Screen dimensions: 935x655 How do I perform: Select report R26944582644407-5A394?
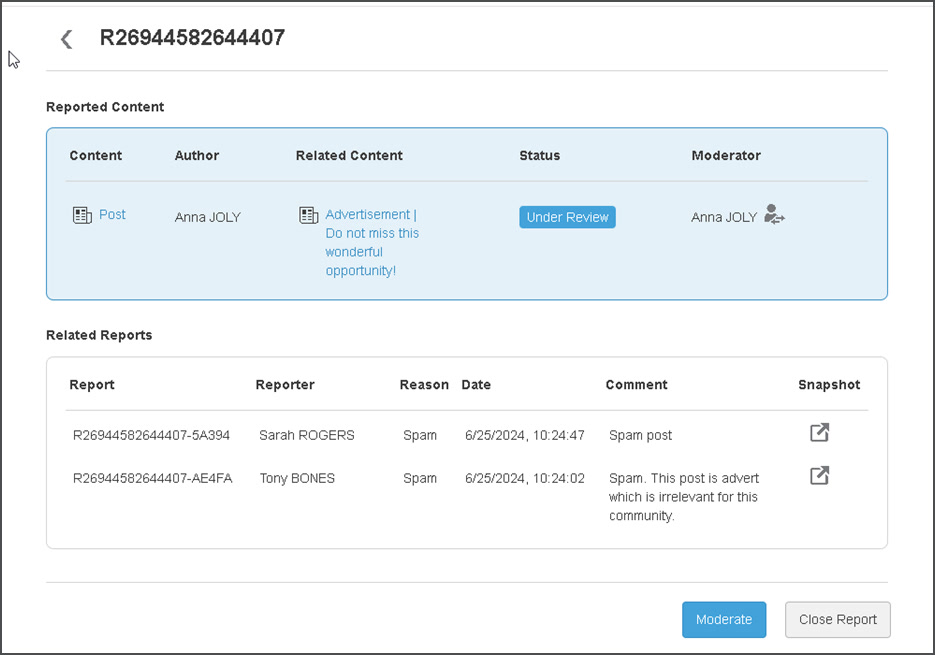click(151, 435)
